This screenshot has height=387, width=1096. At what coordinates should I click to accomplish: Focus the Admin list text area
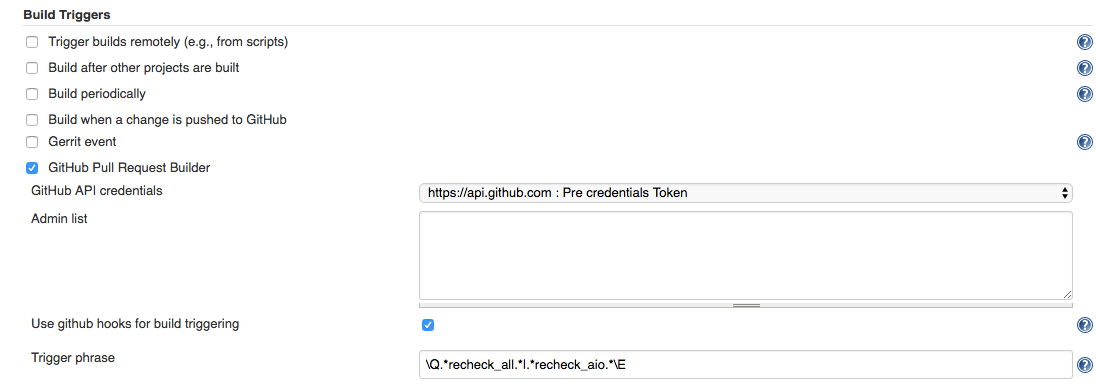tap(745, 256)
